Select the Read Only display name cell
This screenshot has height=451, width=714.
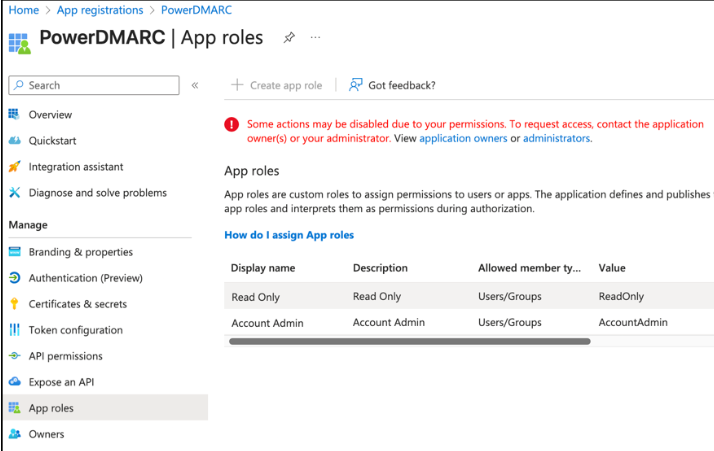255,297
